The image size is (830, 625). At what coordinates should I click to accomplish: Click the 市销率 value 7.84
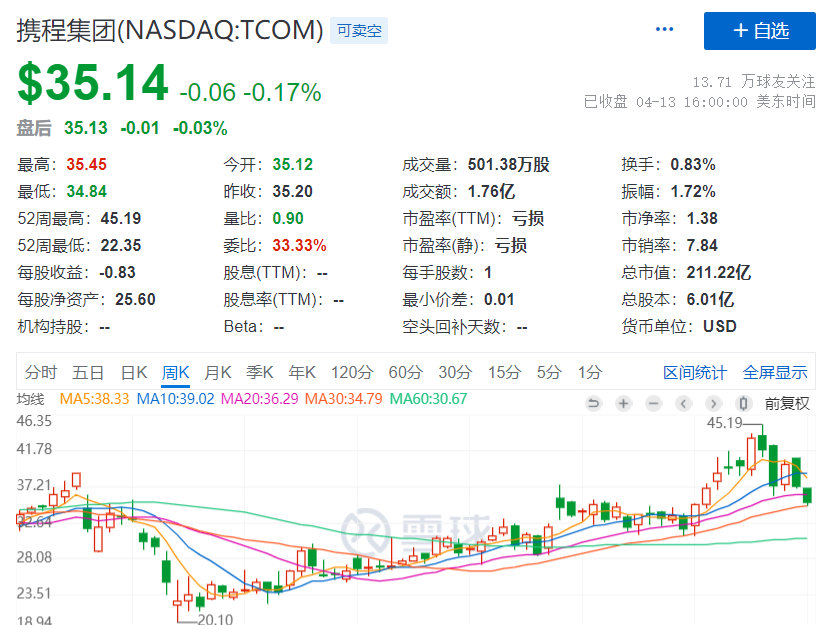pyautogui.click(x=702, y=246)
